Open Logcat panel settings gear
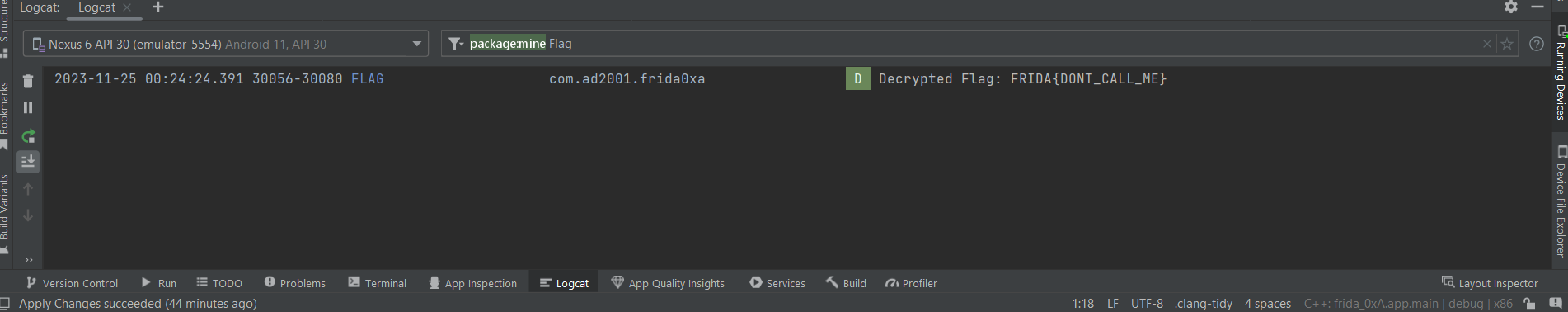 pyautogui.click(x=1511, y=7)
